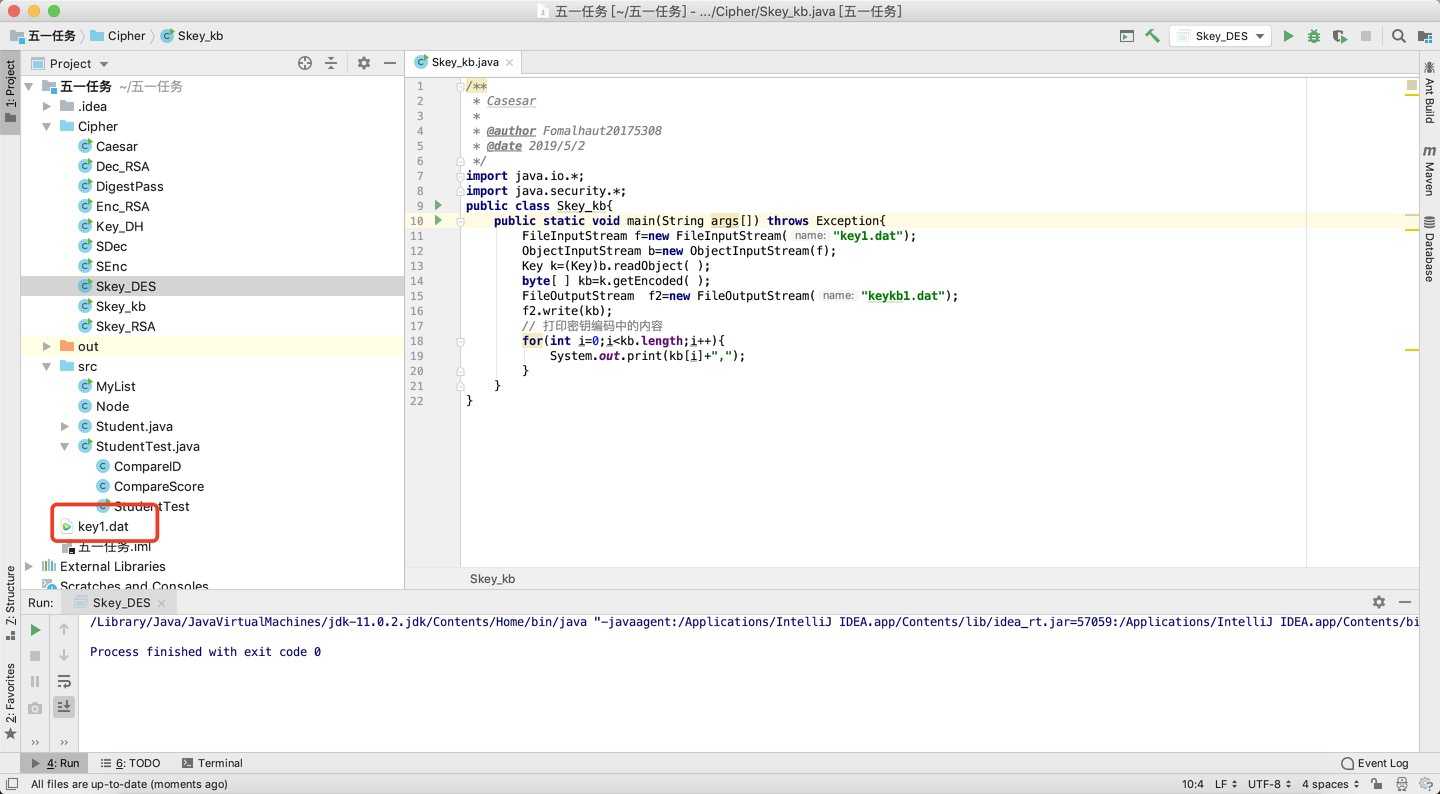The width and height of the screenshot is (1440, 794).
Task: Locate current file in Project panel
Action: tap(305, 63)
